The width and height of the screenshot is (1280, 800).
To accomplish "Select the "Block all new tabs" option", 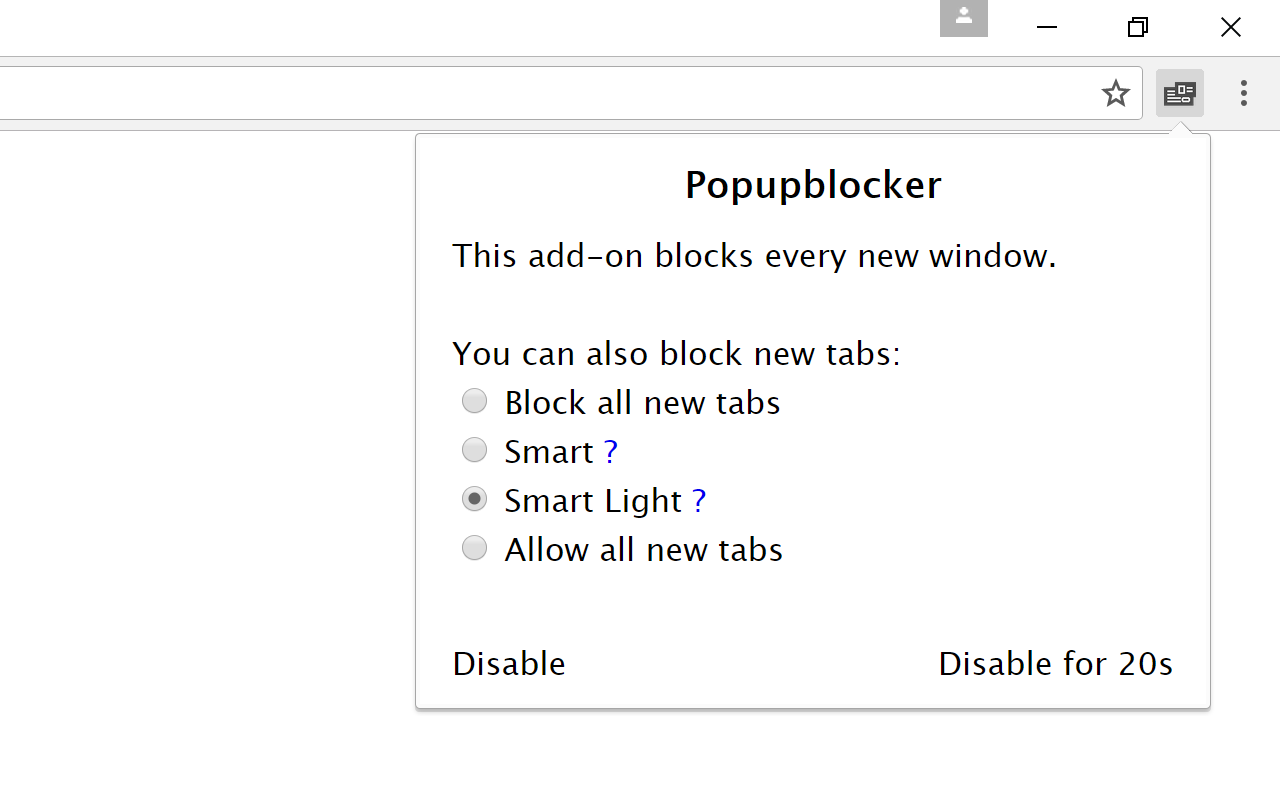I will click(x=474, y=400).
